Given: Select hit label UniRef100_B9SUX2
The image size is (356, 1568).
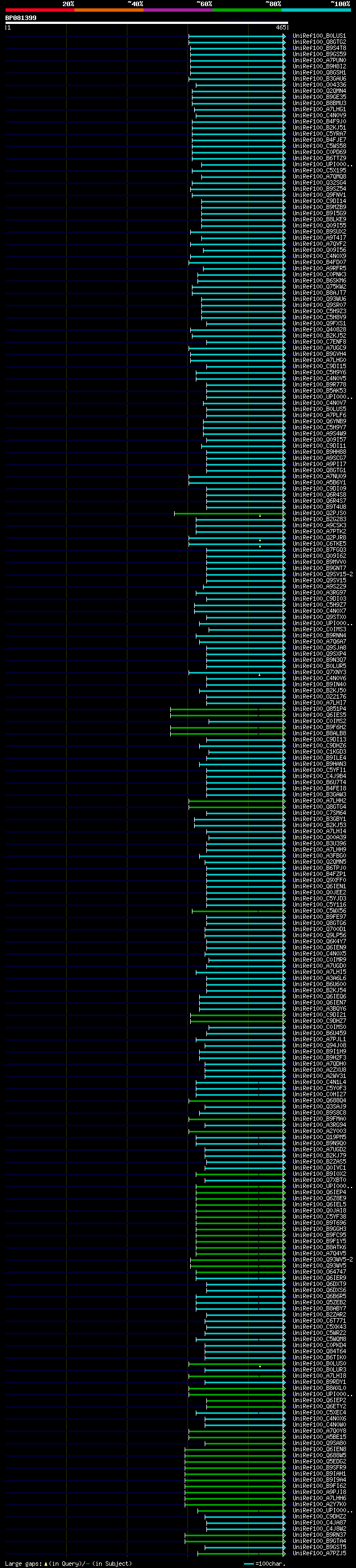Looking at the screenshot, I should tap(319, 231).
